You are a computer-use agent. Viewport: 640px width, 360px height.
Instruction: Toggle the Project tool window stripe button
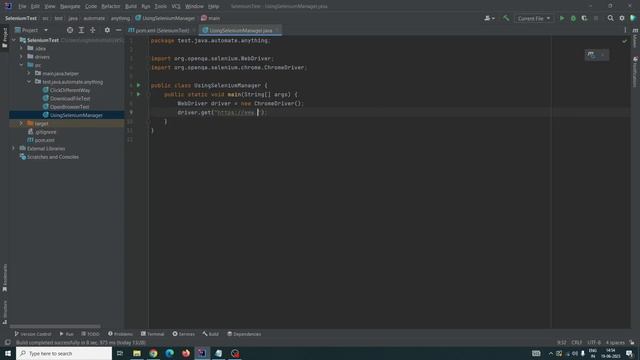click(4, 38)
